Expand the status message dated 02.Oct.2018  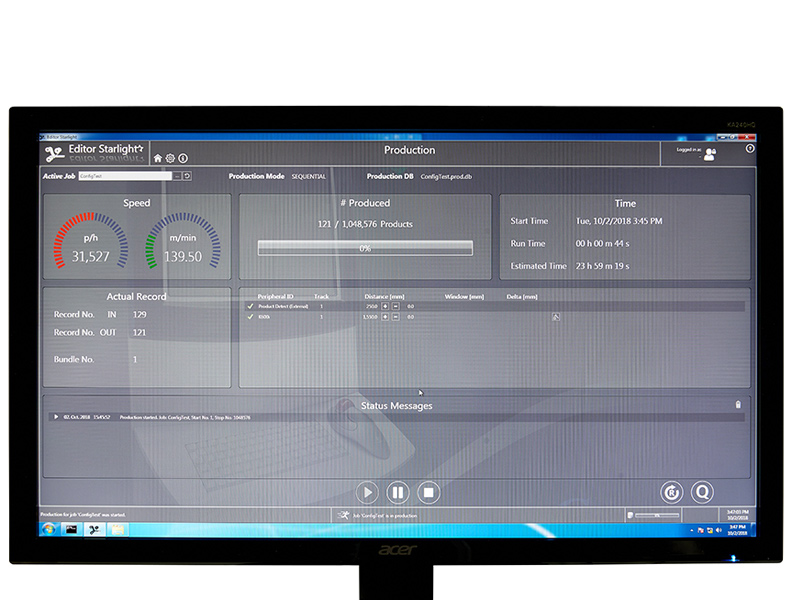coord(56,417)
